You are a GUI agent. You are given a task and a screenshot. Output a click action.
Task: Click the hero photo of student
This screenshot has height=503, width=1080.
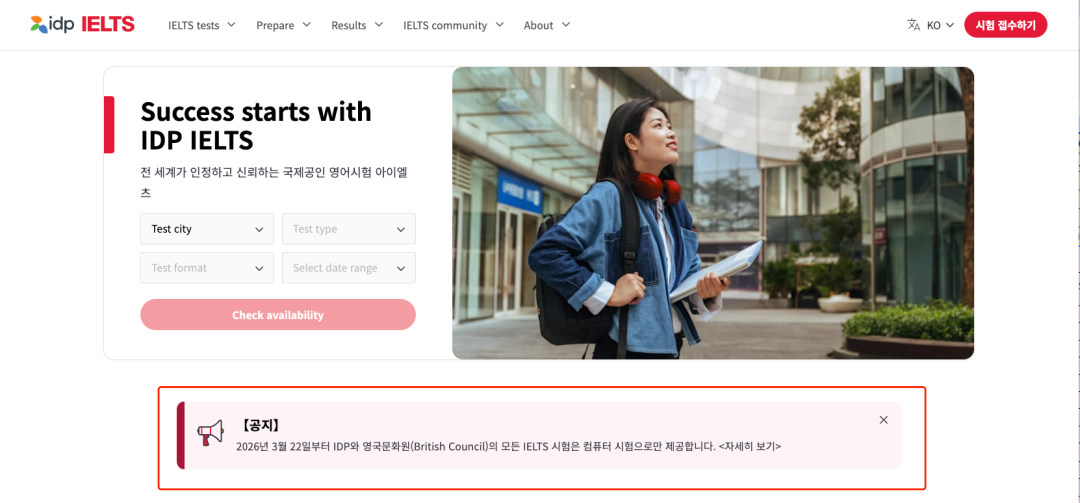pyautogui.click(x=713, y=213)
